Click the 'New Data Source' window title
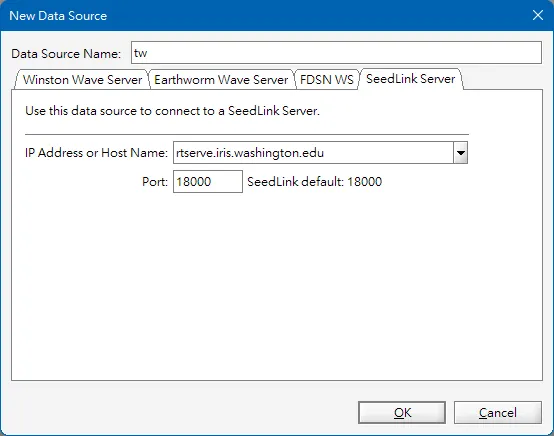 [58, 16]
